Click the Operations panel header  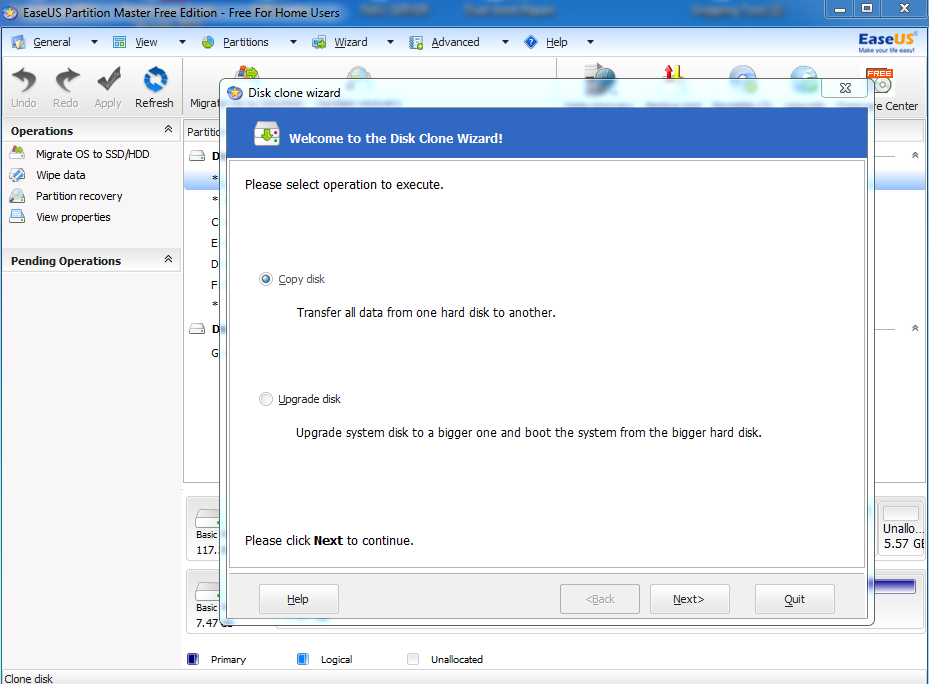pos(92,130)
